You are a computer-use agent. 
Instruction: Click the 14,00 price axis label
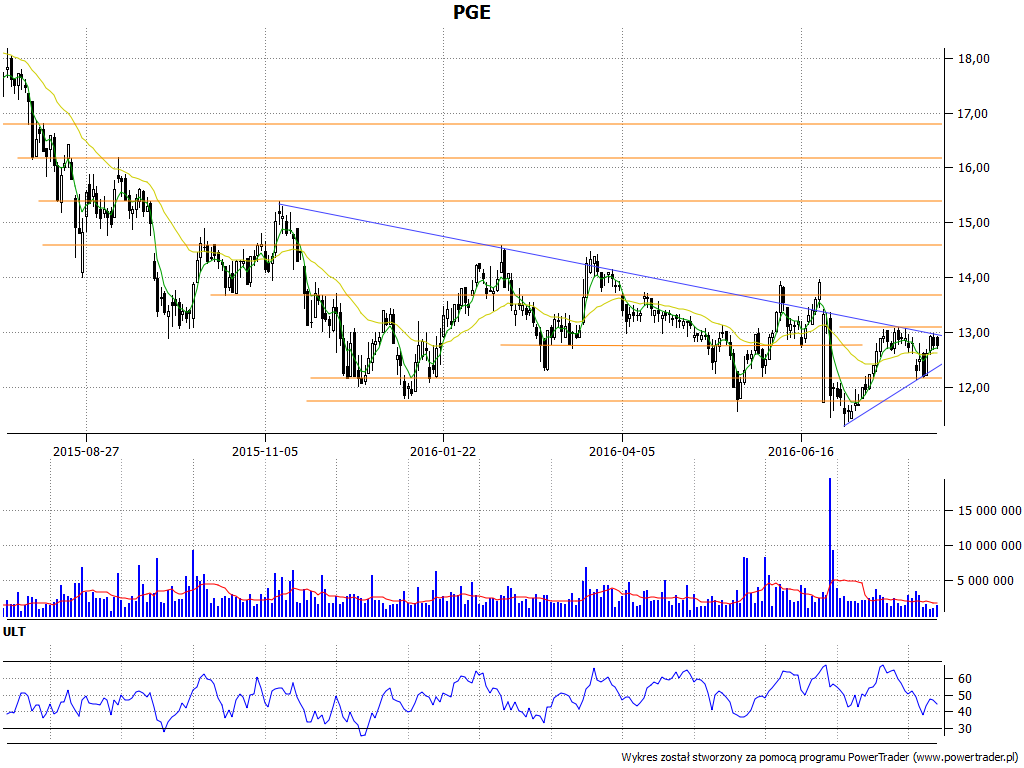[x=973, y=278]
